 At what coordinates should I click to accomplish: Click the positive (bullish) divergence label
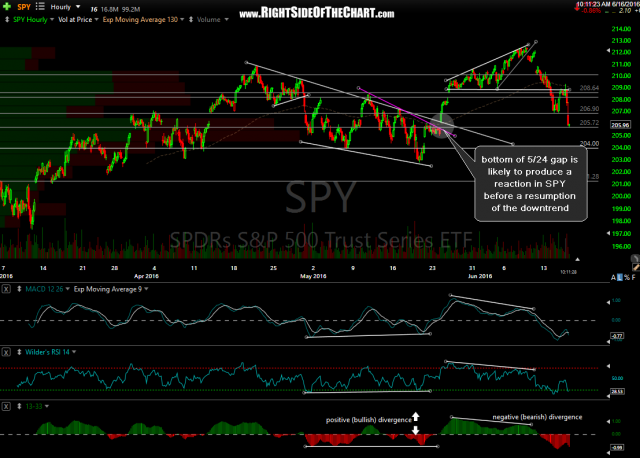click(369, 420)
